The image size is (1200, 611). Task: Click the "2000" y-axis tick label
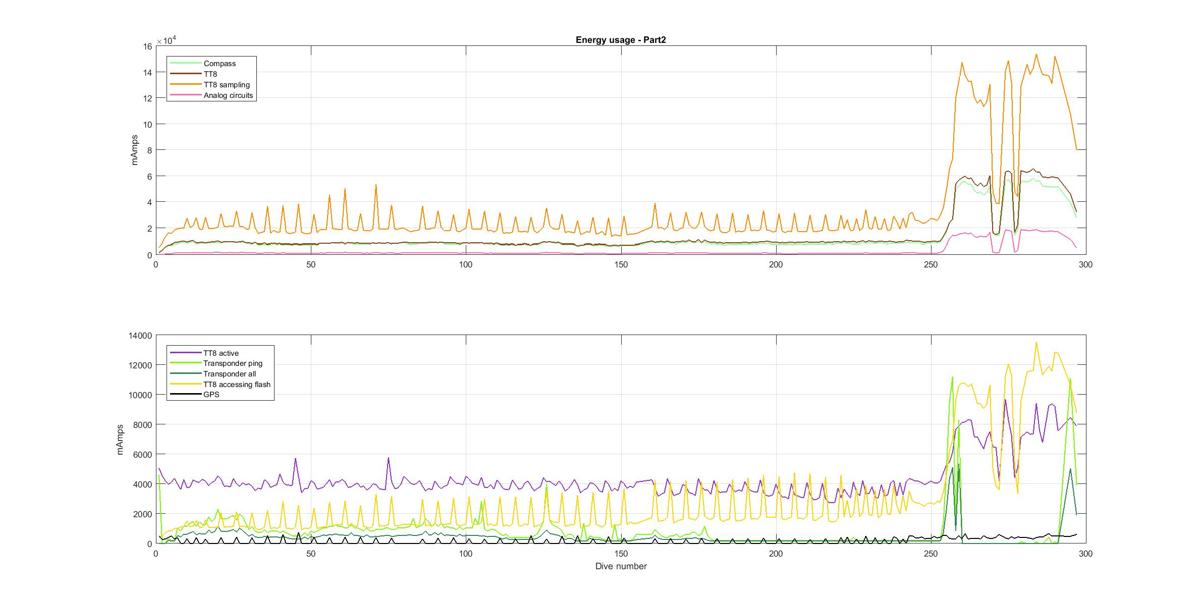[141, 514]
